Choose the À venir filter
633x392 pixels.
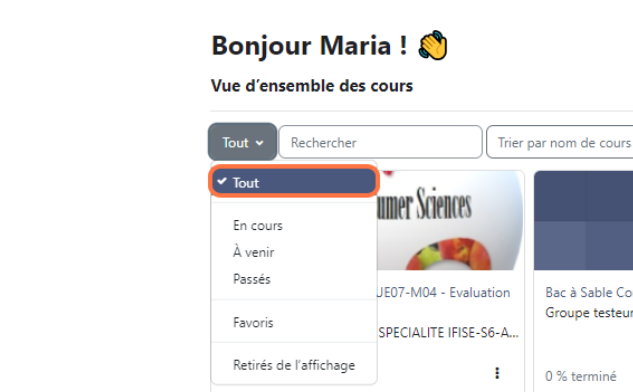254,252
